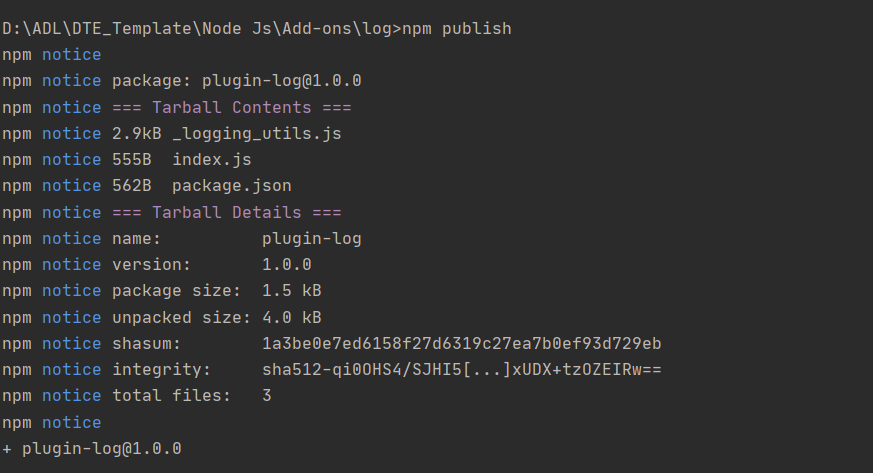The width and height of the screenshot is (873, 473).
Task: Click the final '+ plugin-log@1.0.0' line
Action: (x=92, y=449)
